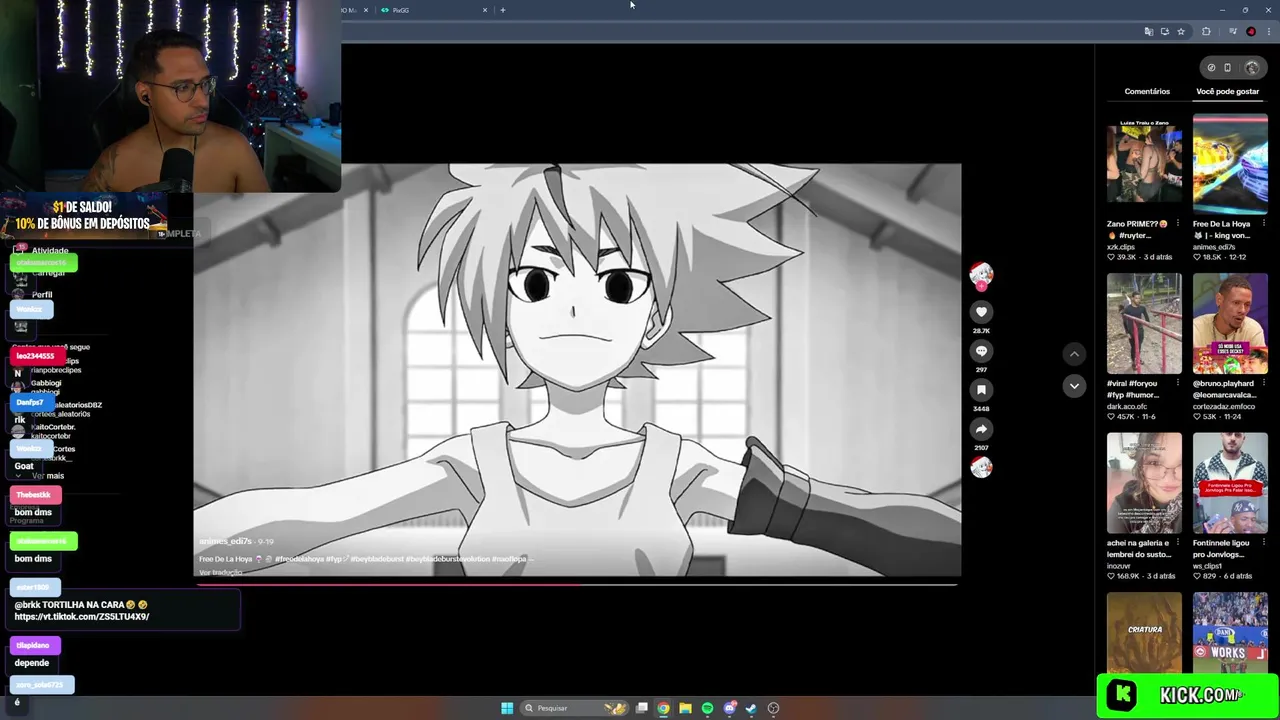
Task: Open the #viral #foryou video thumbnail
Action: [1144, 323]
